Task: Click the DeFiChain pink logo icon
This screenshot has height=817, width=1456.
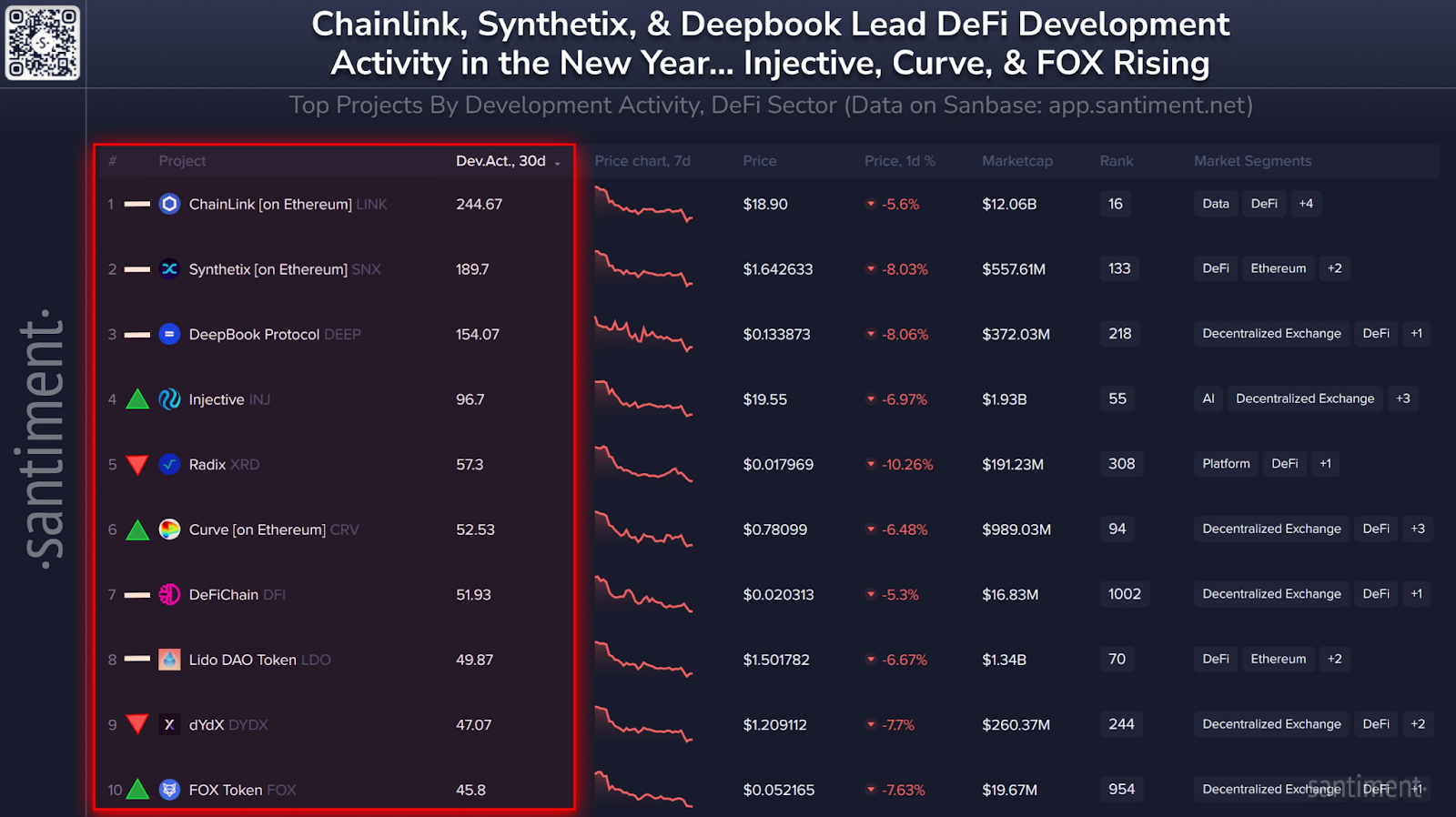Action: (x=169, y=594)
